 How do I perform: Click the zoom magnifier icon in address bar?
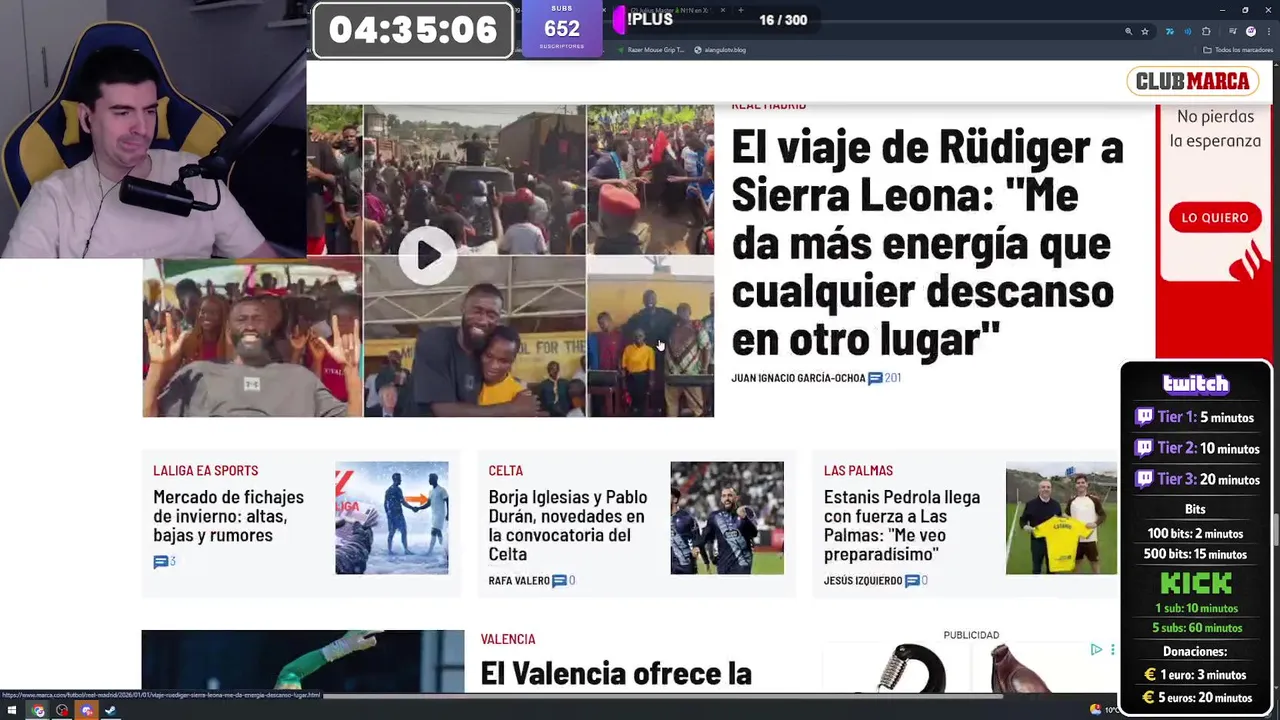pos(1129,32)
